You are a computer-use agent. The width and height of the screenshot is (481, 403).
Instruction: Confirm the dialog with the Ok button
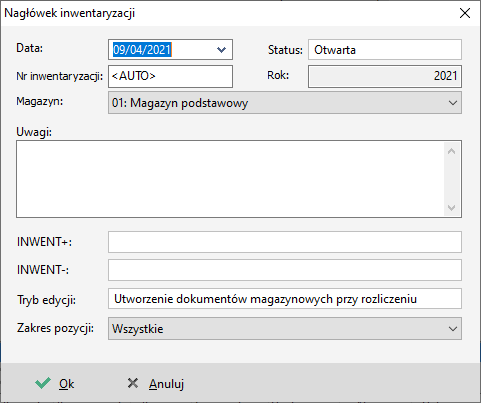(x=55, y=384)
